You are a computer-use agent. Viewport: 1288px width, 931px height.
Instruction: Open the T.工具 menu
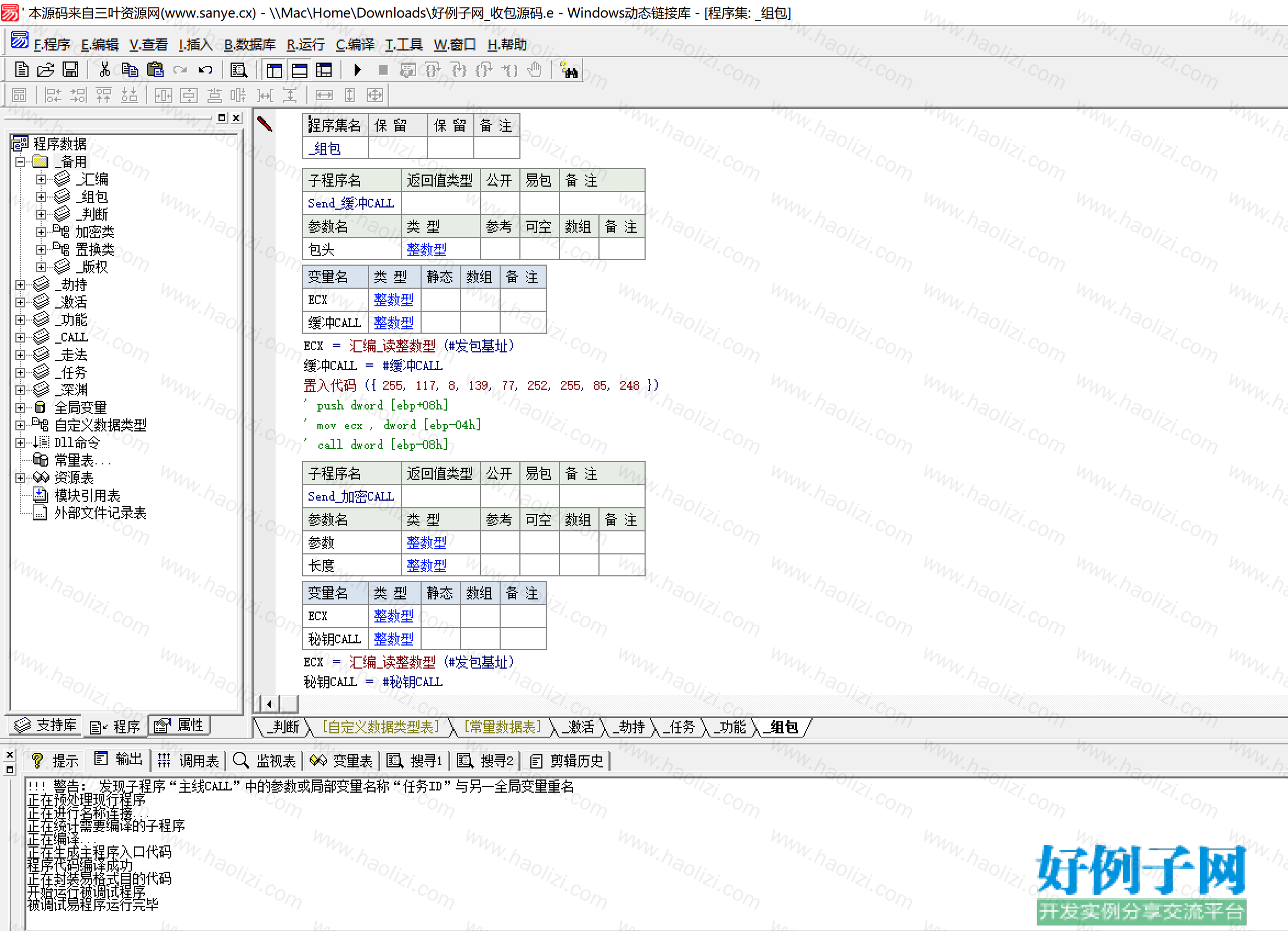(404, 44)
